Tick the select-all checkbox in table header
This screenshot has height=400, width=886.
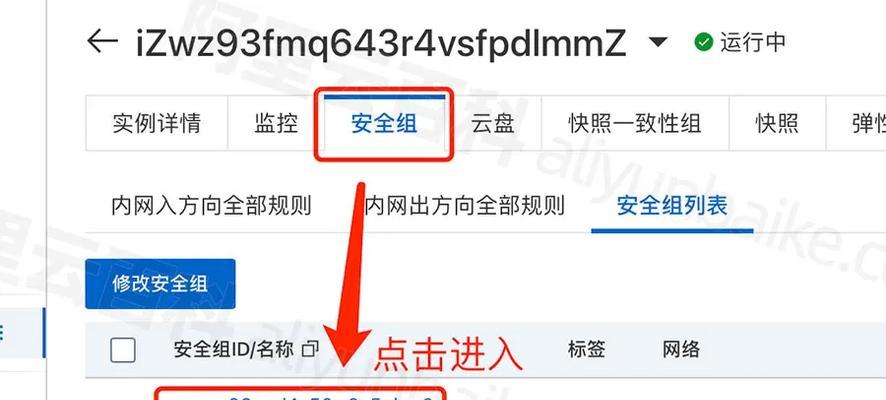point(123,350)
